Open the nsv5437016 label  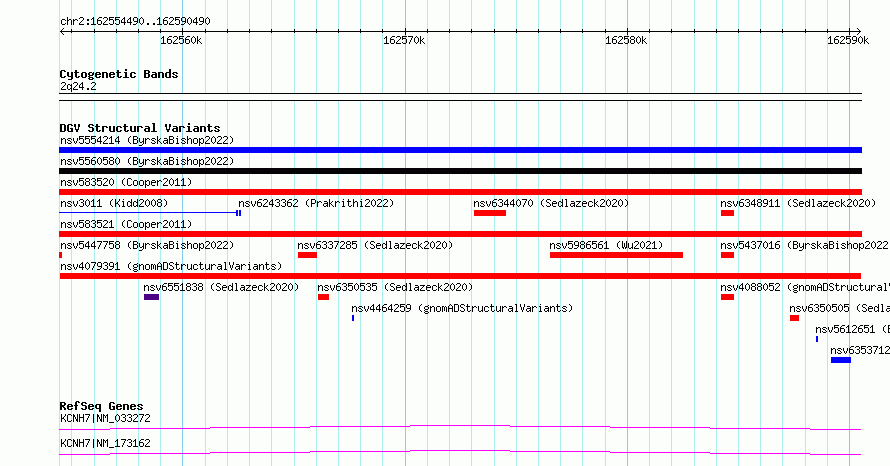tap(805, 245)
